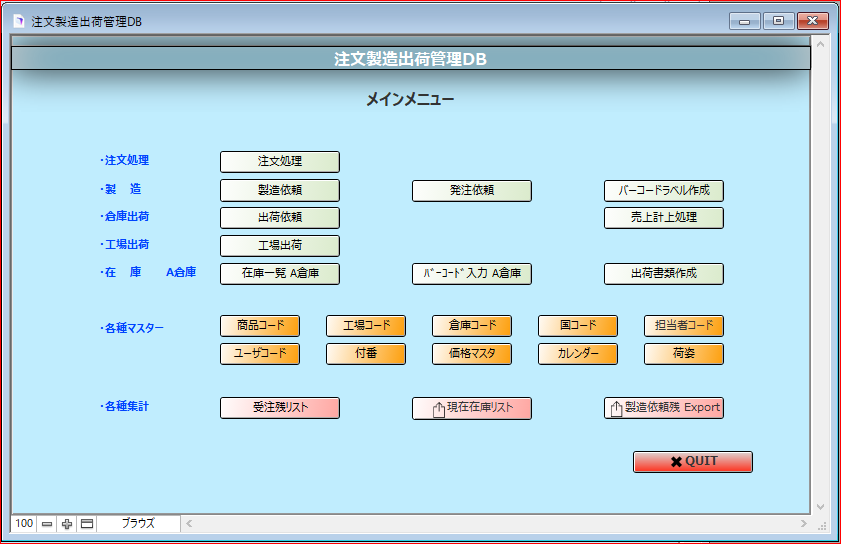The width and height of the screenshot is (841, 544).
Task: Open the カレンダー master
Action: tap(578, 354)
